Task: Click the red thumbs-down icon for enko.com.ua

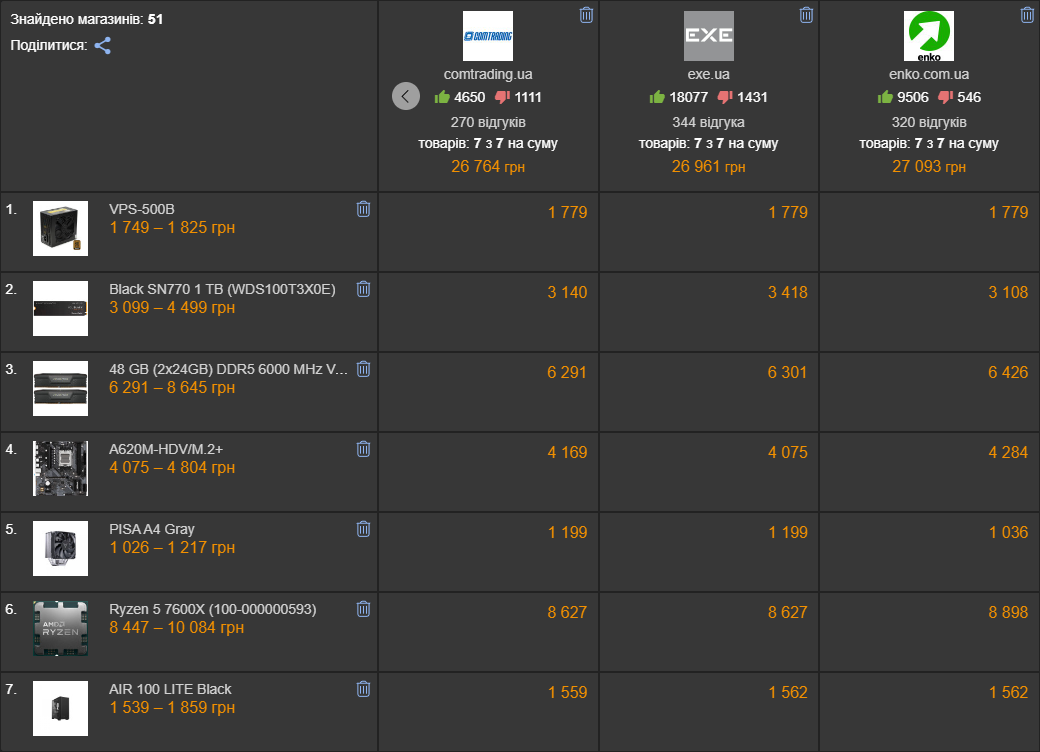Action: pos(946,97)
